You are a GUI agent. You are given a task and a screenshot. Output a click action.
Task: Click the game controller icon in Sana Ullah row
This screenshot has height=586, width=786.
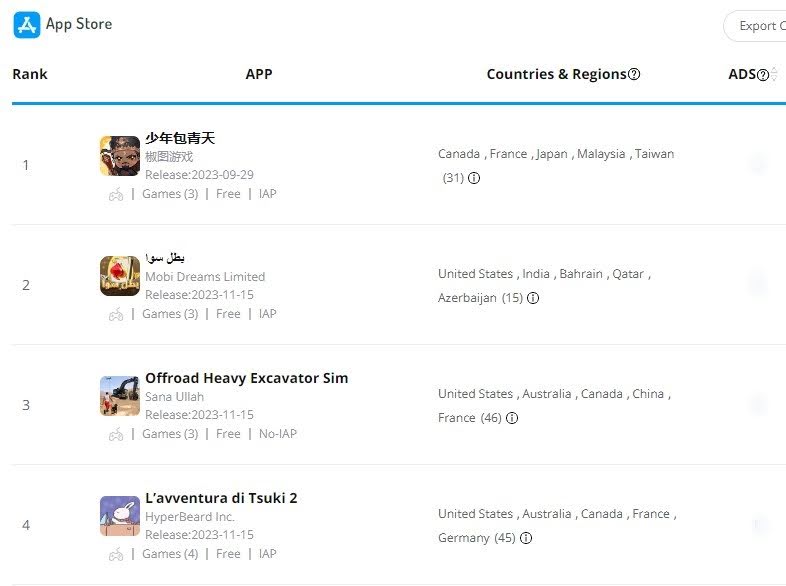[x=116, y=435]
